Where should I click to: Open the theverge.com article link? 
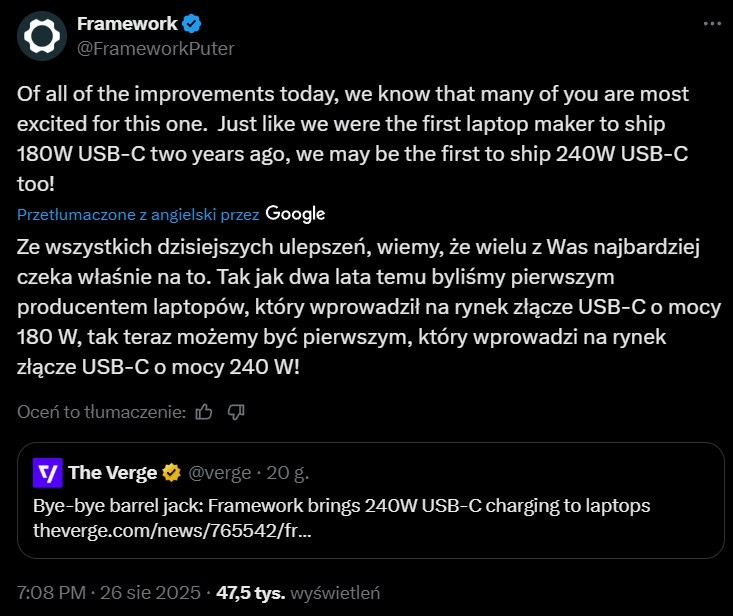(x=172, y=530)
